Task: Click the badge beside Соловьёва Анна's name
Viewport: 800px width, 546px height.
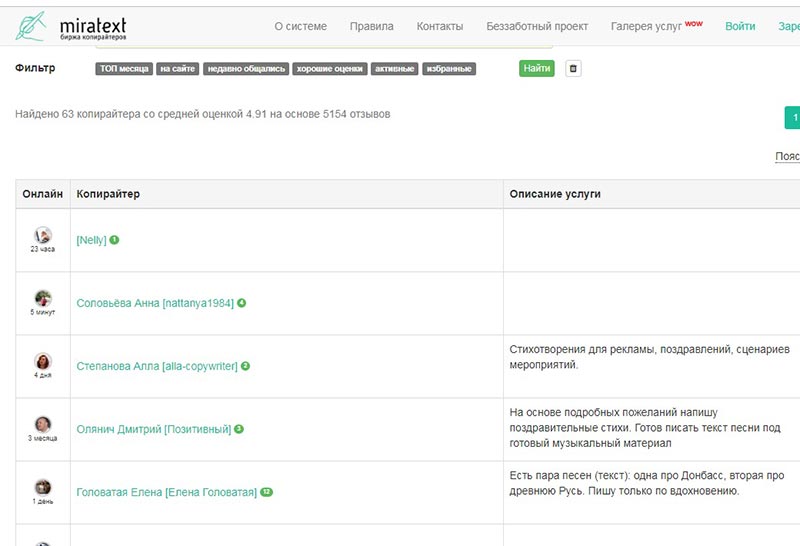Action: point(242,303)
